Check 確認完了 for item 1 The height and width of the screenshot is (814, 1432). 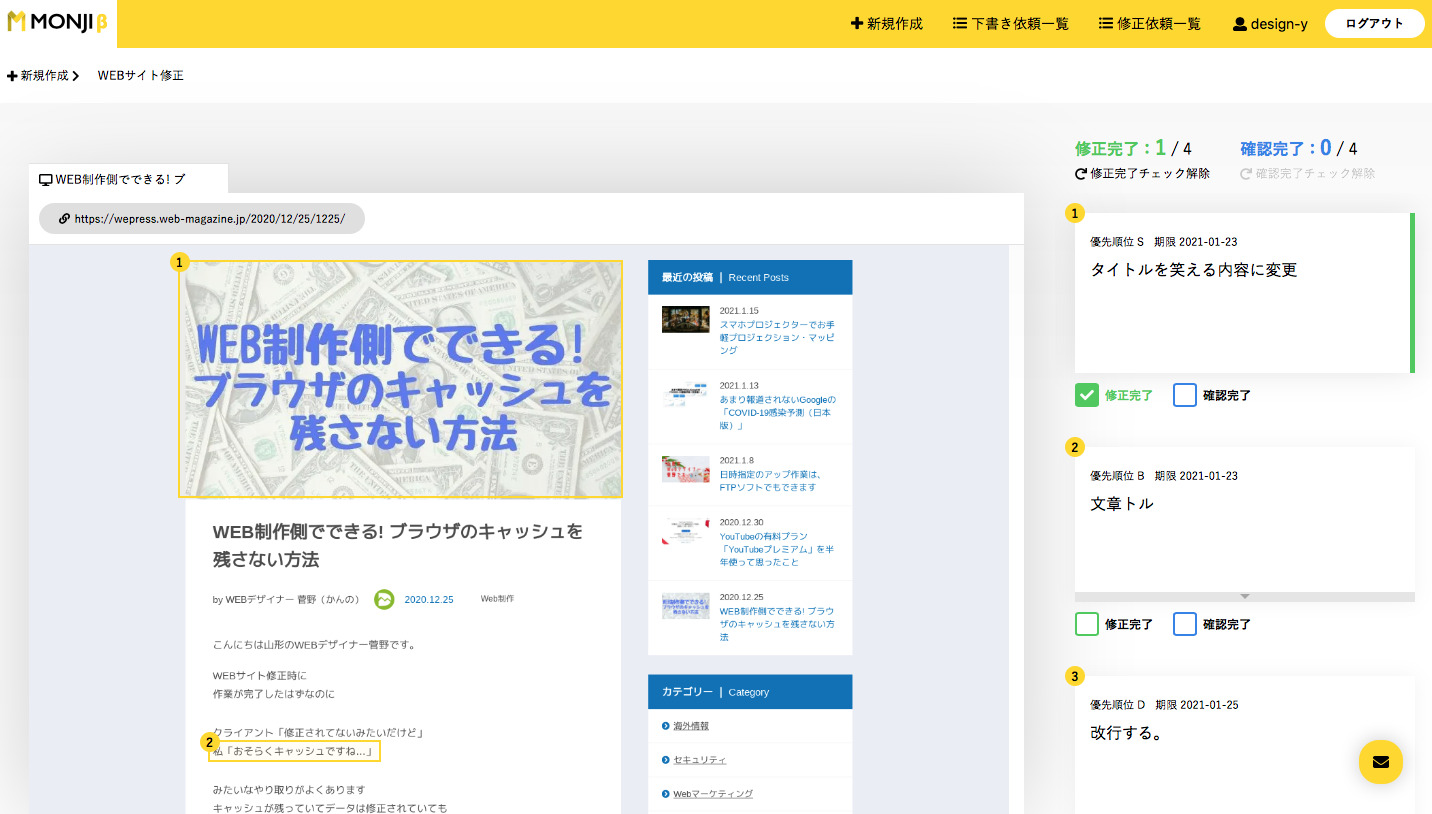(1185, 395)
